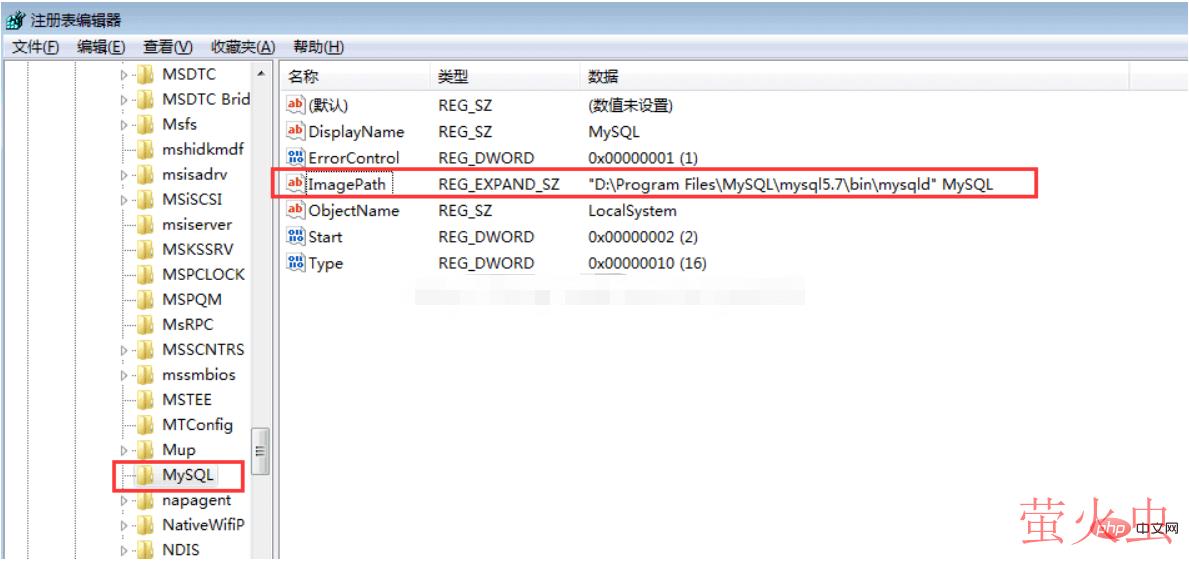Expand the MSDTC tree node

[x=124, y=74]
